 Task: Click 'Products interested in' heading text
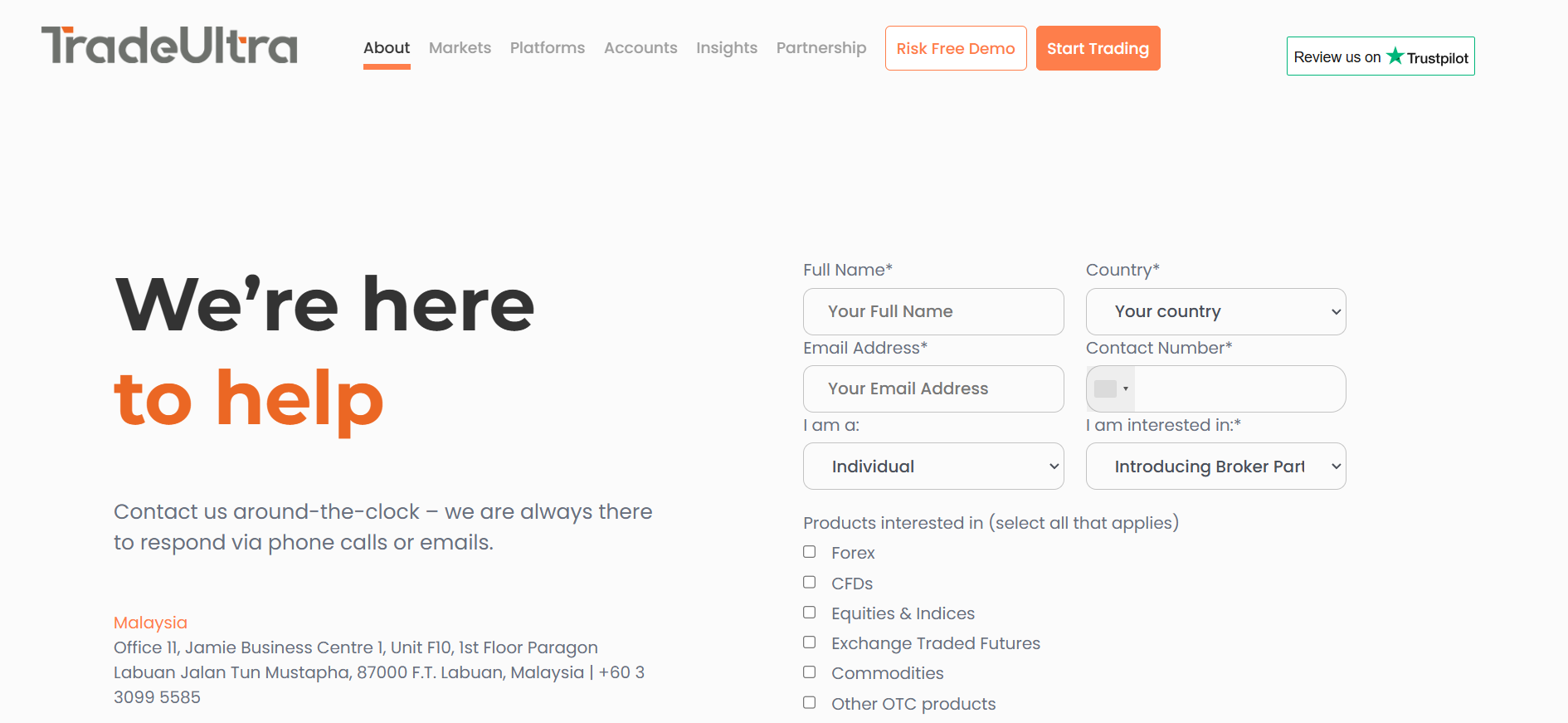tap(991, 523)
